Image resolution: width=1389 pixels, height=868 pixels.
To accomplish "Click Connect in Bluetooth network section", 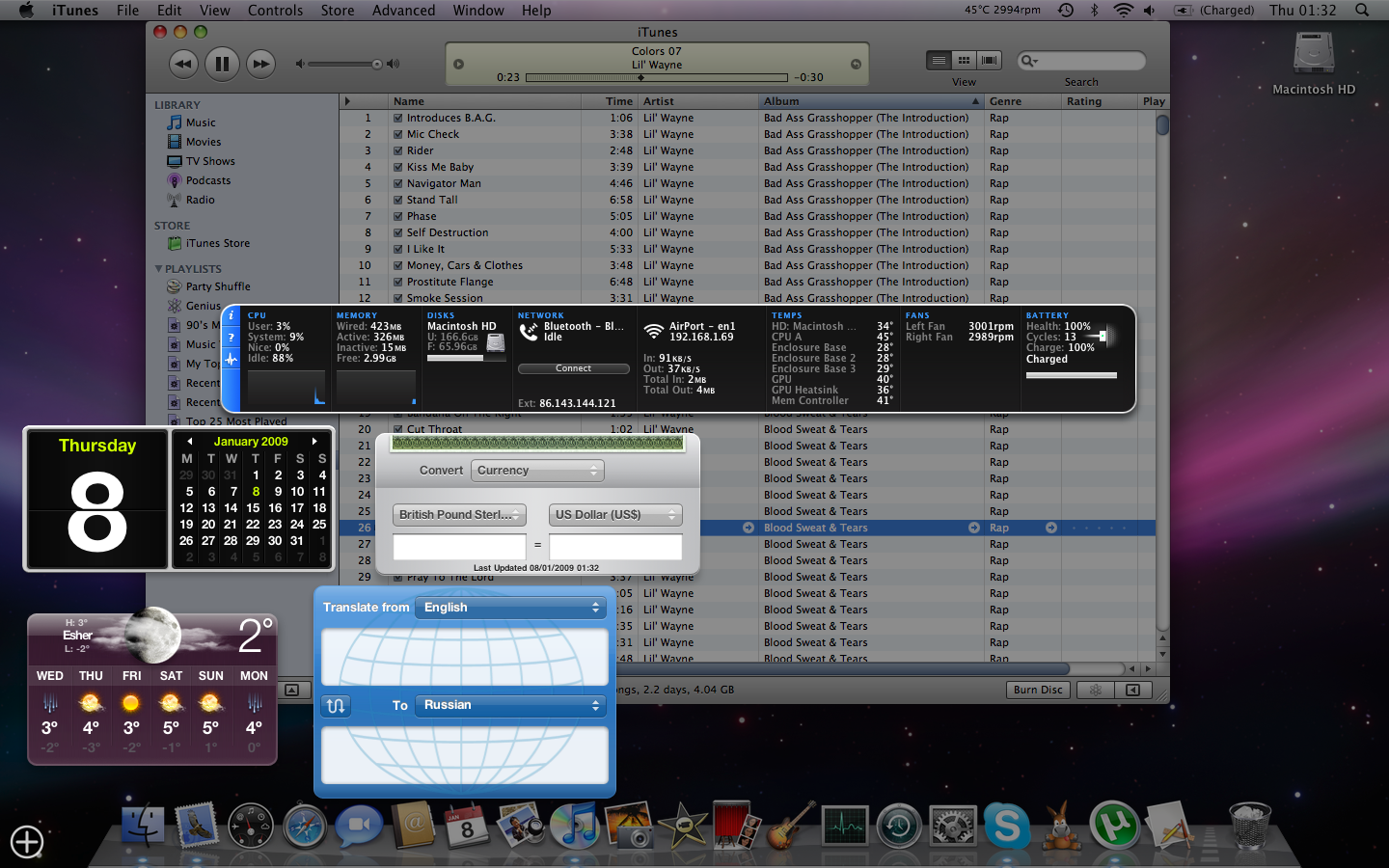I will click(x=574, y=368).
